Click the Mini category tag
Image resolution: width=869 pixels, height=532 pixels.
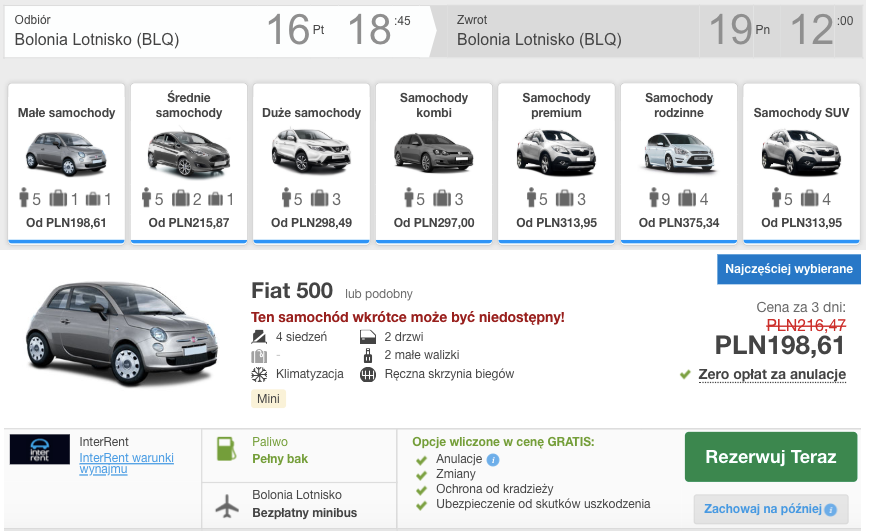268,399
